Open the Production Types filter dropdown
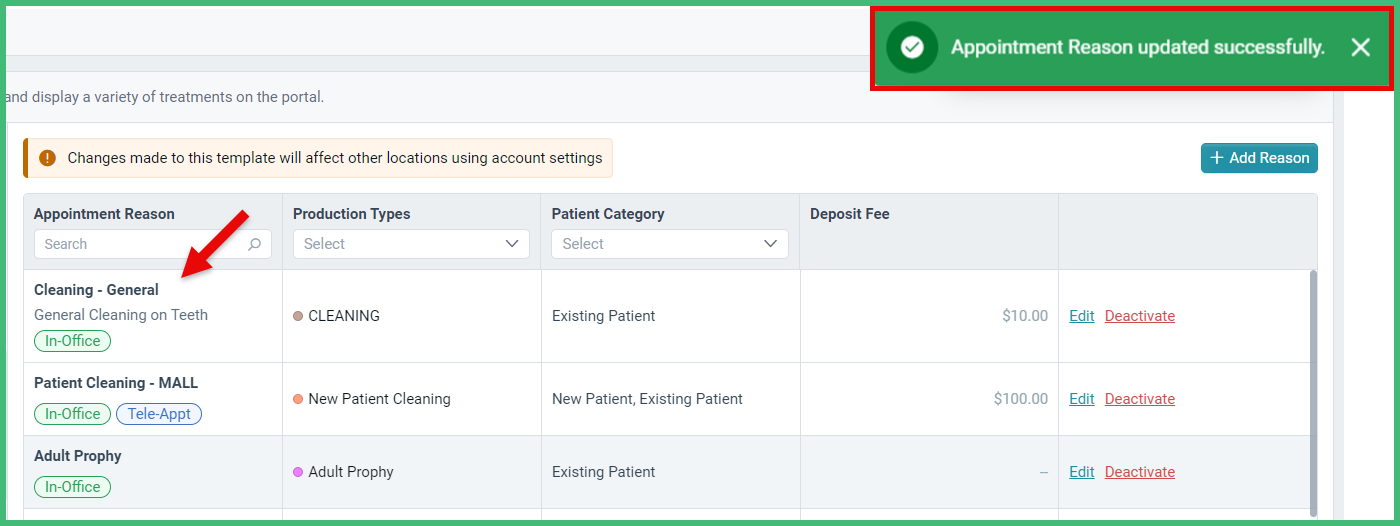The image size is (1400, 526). [411, 244]
